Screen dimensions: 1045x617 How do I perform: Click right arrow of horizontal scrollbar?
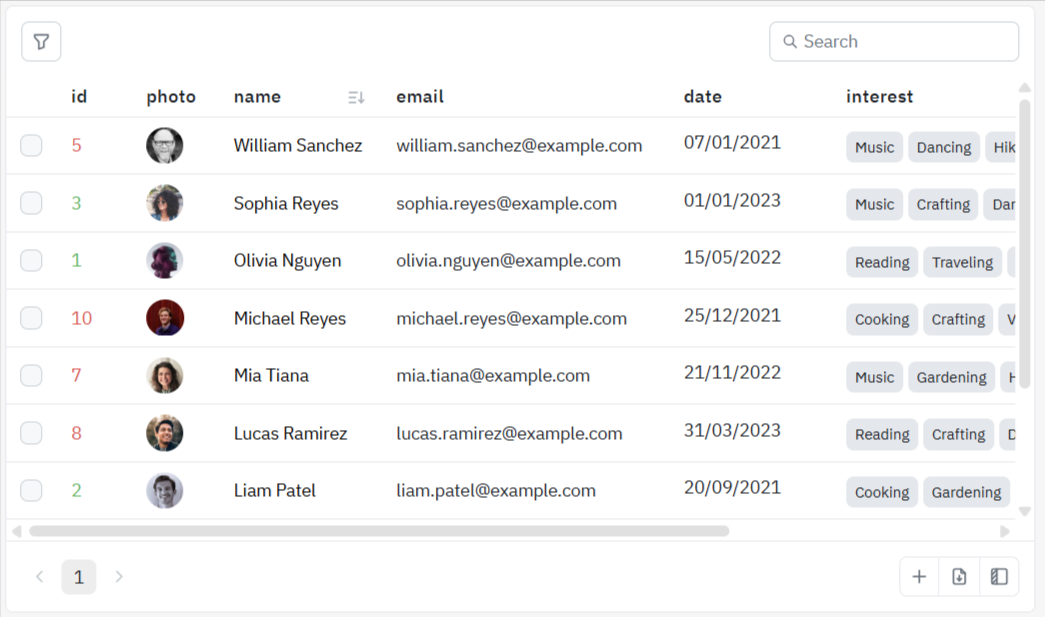(x=1005, y=531)
